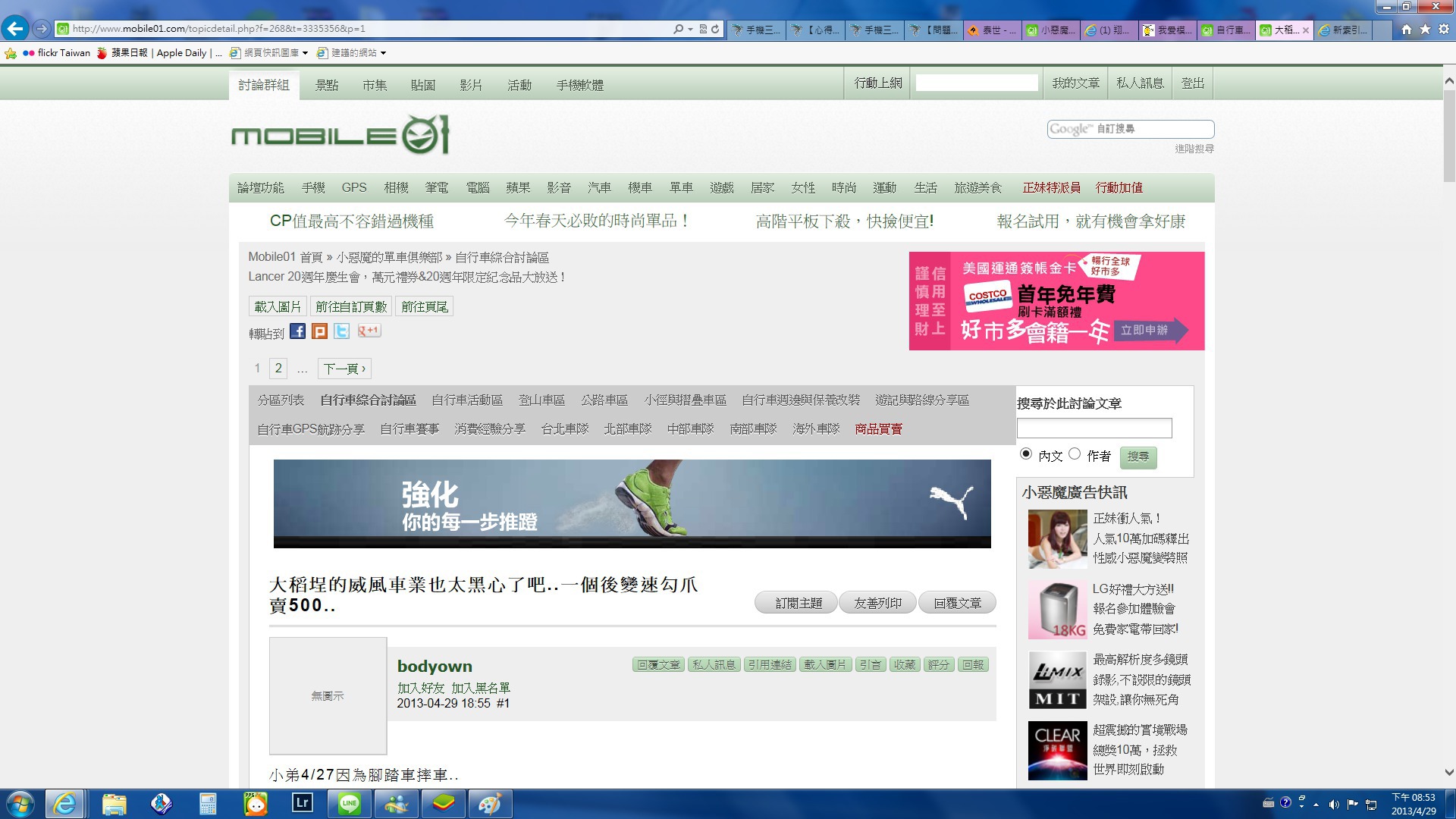1456x819 pixels.
Task: Share the post via the Plurk icon
Action: pyautogui.click(x=319, y=331)
